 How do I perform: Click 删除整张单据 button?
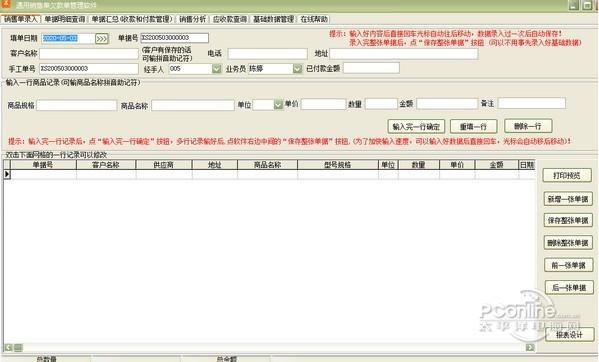568,243
